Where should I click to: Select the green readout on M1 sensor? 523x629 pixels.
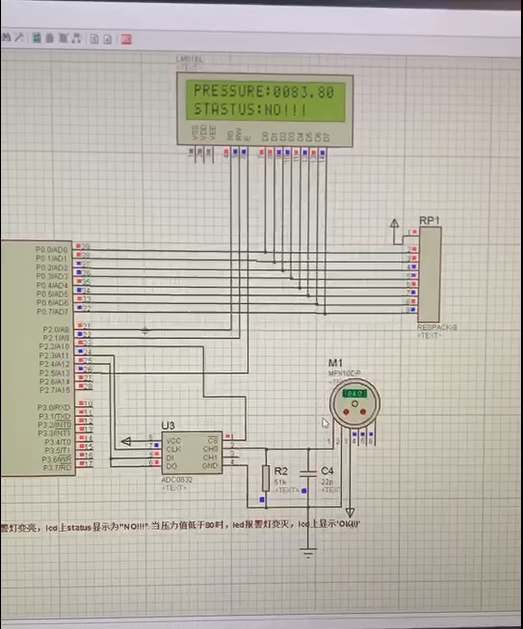(x=355, y=393)
